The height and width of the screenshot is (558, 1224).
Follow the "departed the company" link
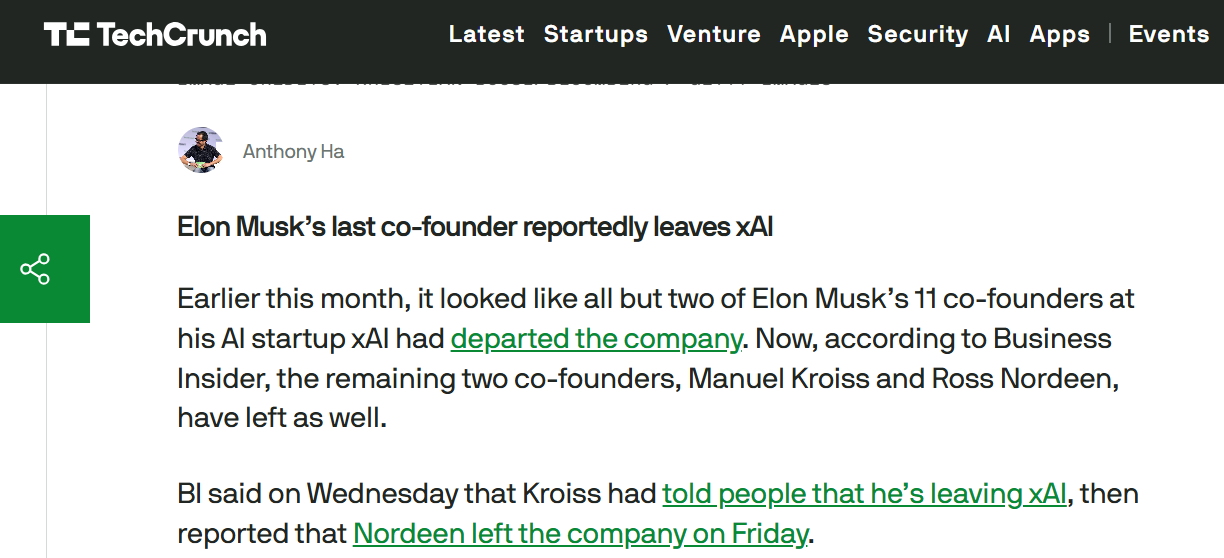(x=596, y=339)
